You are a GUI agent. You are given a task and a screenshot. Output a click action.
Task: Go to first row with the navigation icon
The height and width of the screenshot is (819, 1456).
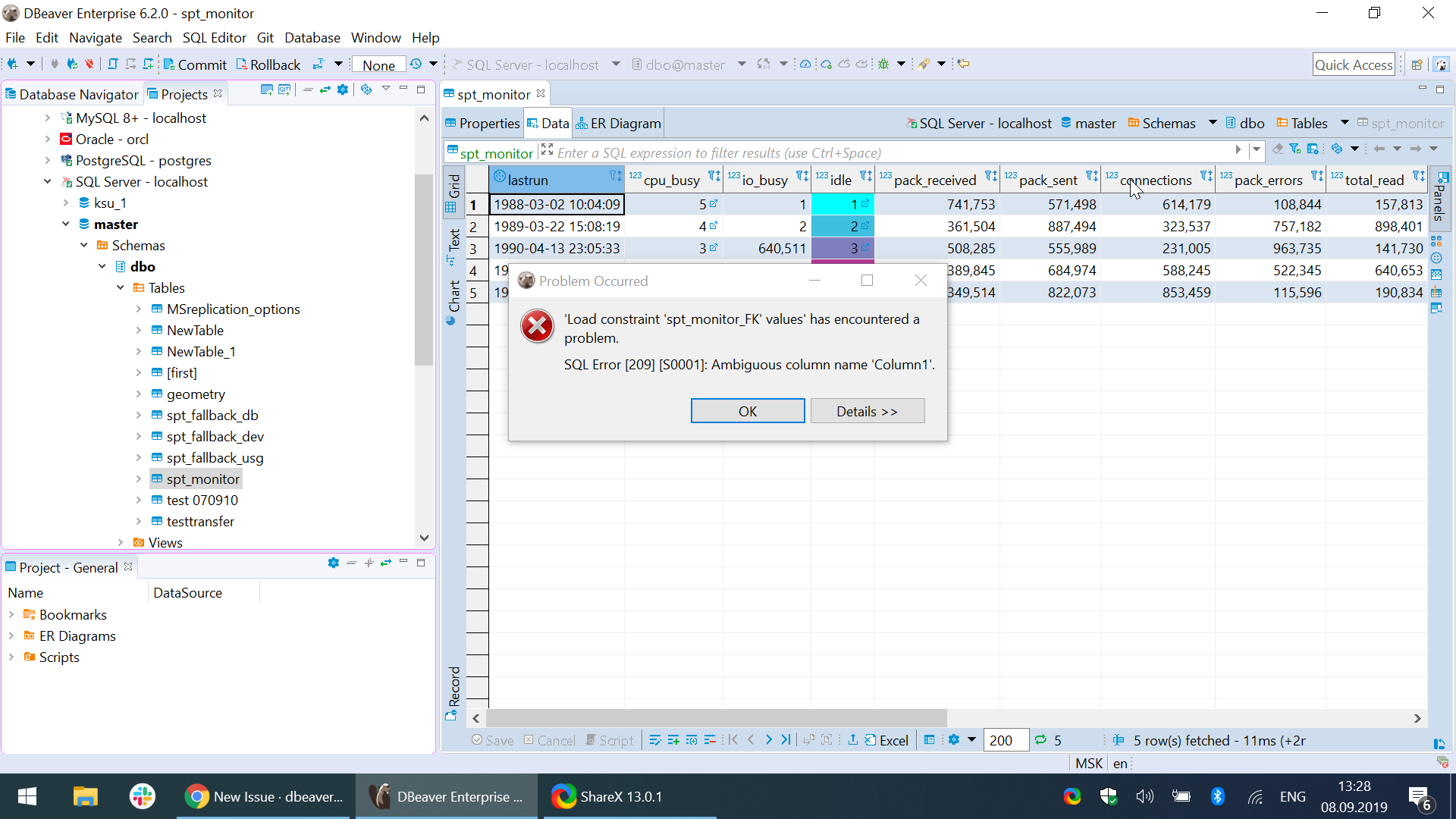[x=733, y=740]
